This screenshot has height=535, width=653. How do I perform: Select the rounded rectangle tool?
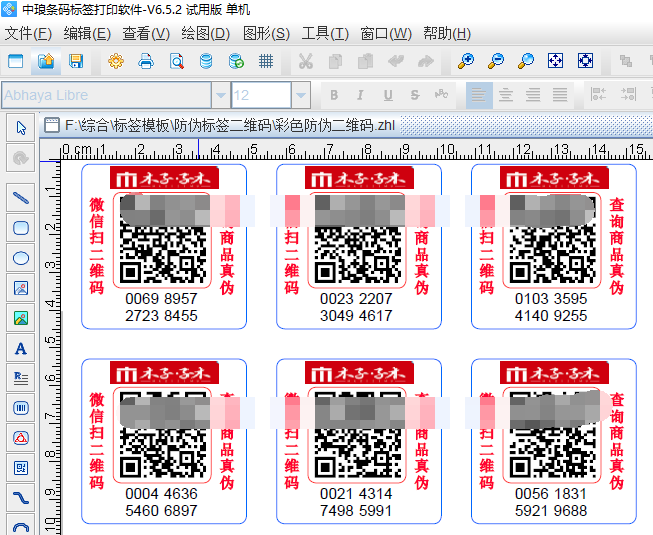click(x=21, y=228)
